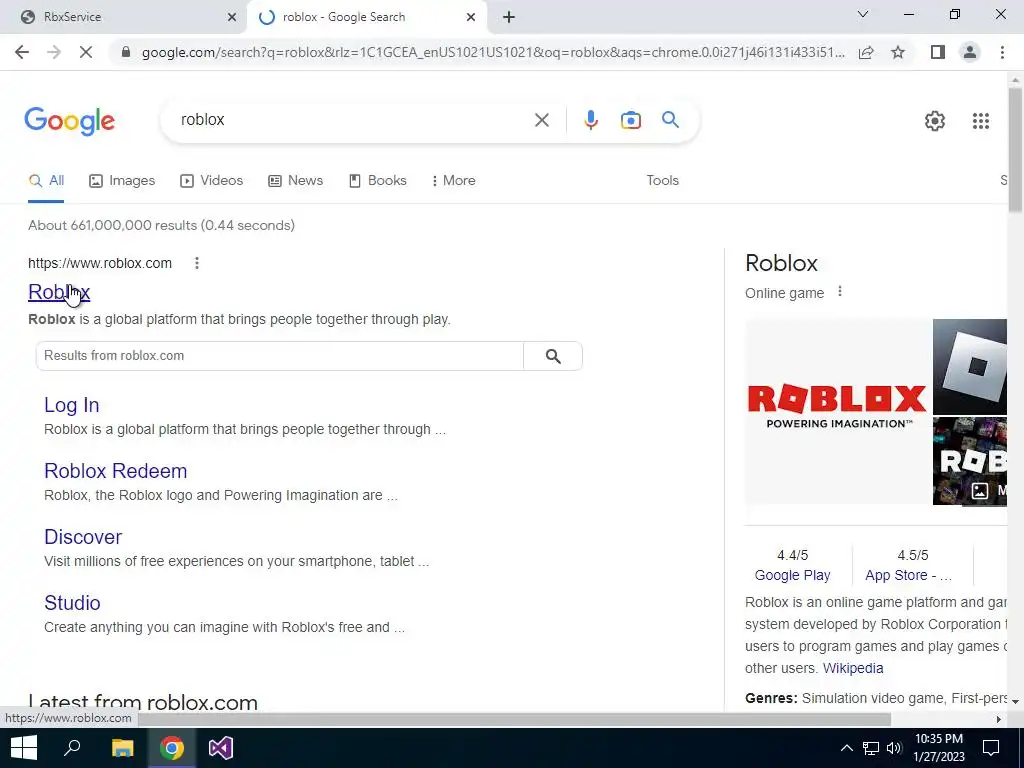Open Google Play rating link

(x=792, y=575)
